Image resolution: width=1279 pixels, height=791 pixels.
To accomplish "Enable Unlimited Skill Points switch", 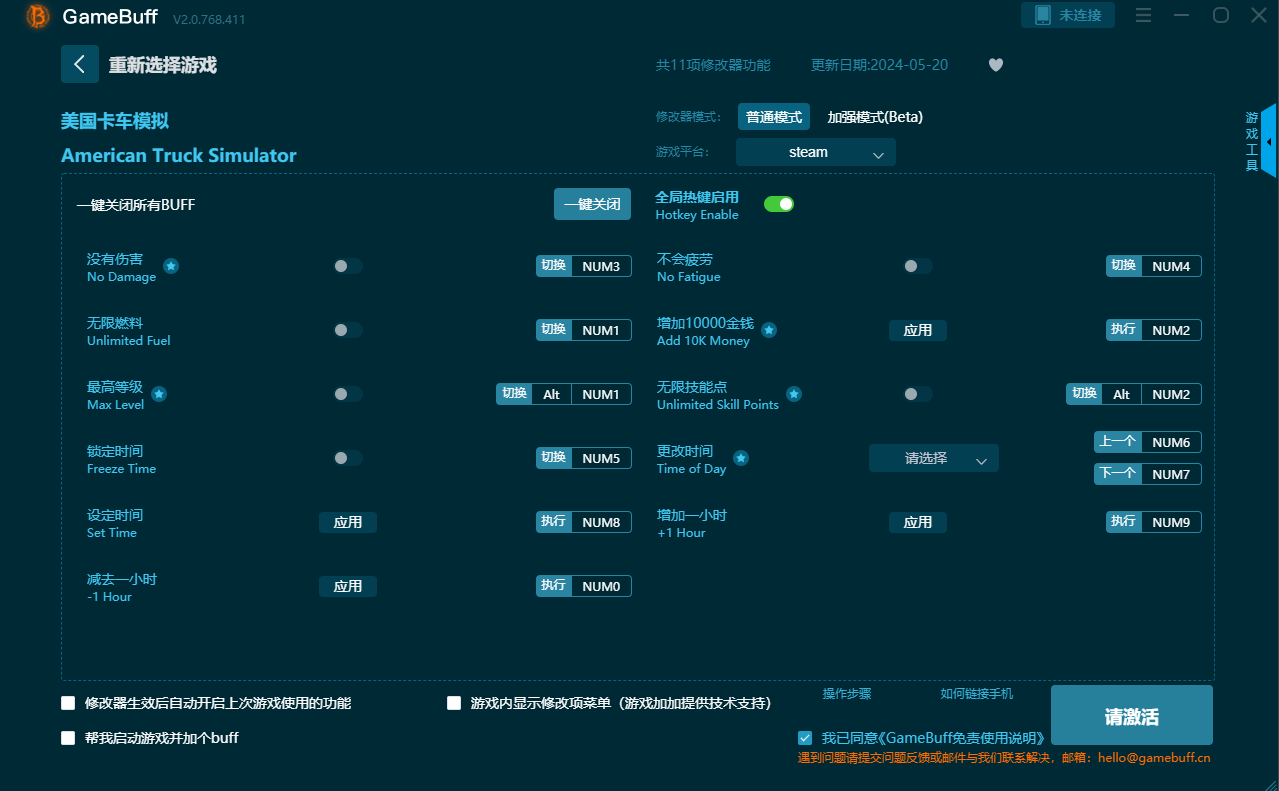I will tap(918, 394).
